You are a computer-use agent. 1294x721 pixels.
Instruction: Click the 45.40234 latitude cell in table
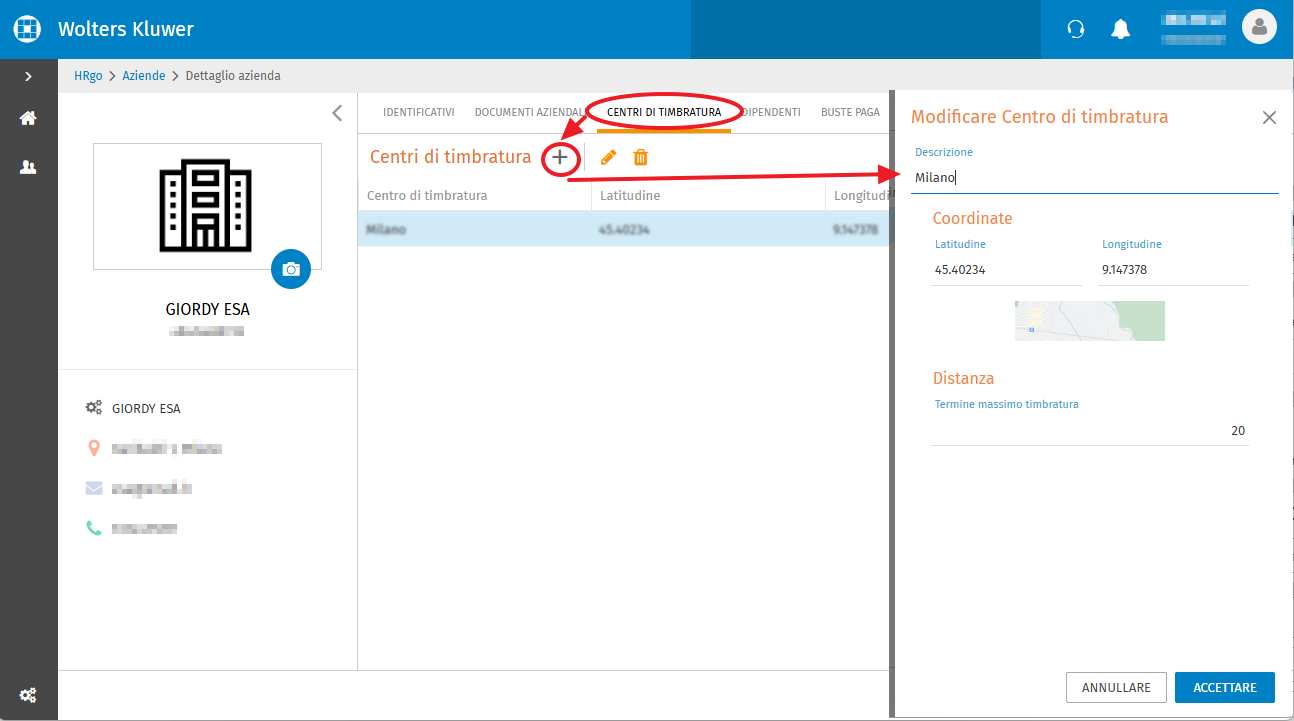click(624, 229)
